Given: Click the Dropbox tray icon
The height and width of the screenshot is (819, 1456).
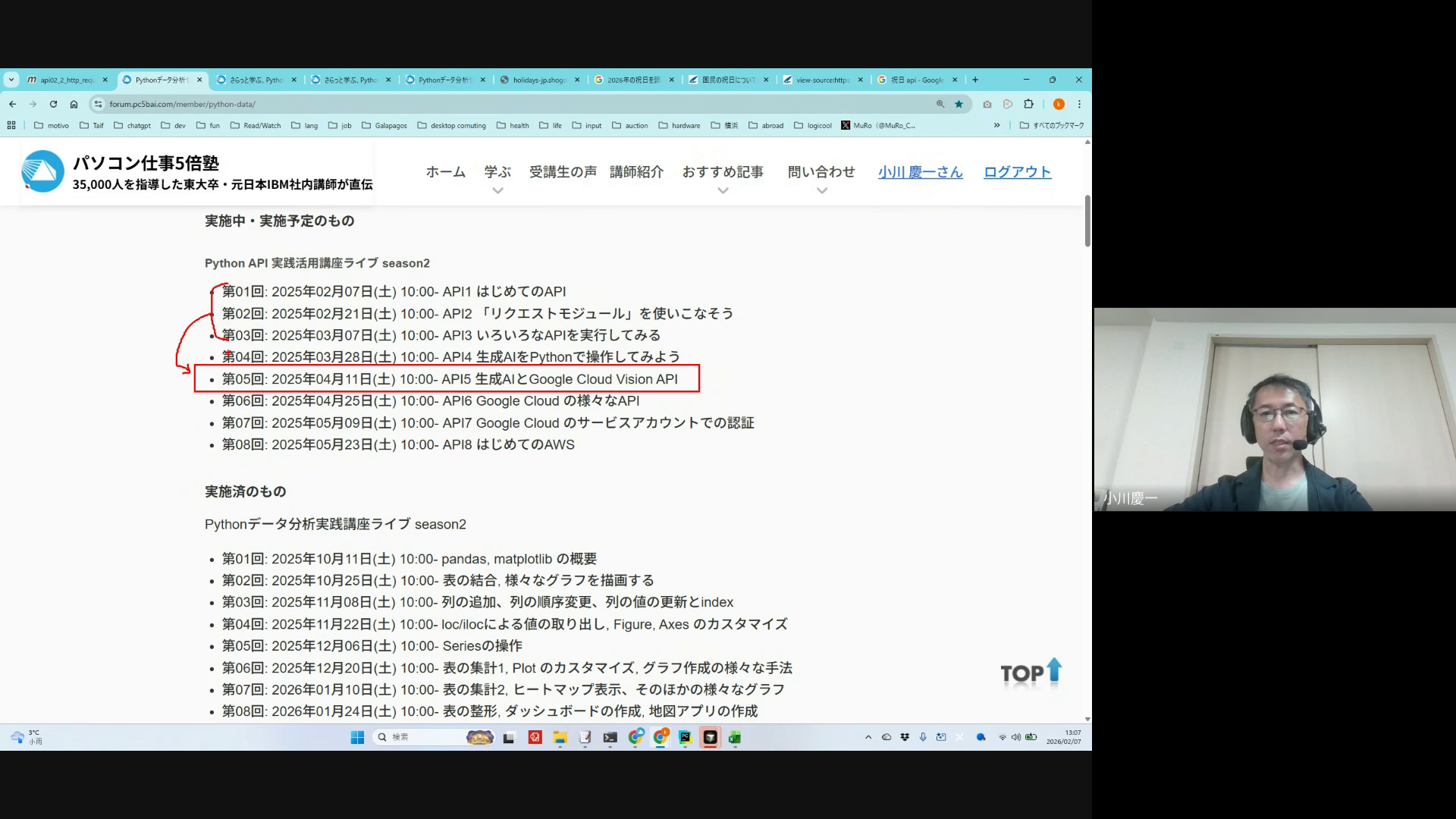Looking at the screenshot, I should click(905, 737).
